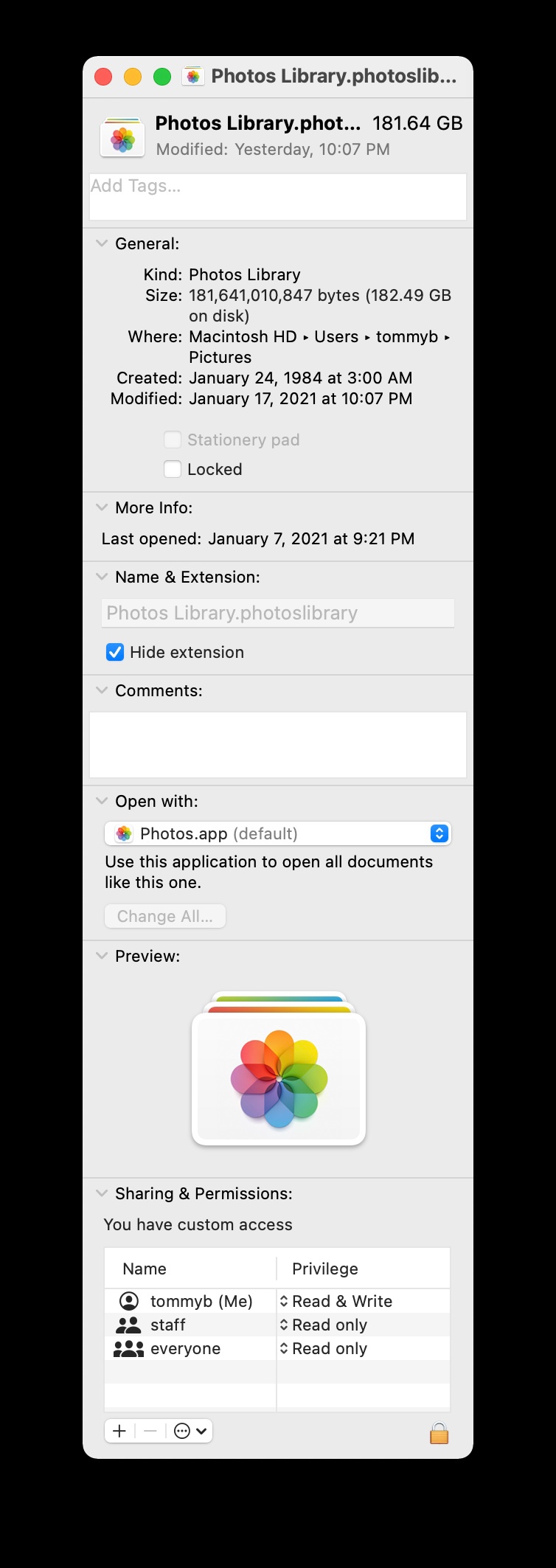The width and height of the screenshot is (556, 1568).
Task: Toggle the Stationery pad checkbox
Action: [x=173, y=440]
